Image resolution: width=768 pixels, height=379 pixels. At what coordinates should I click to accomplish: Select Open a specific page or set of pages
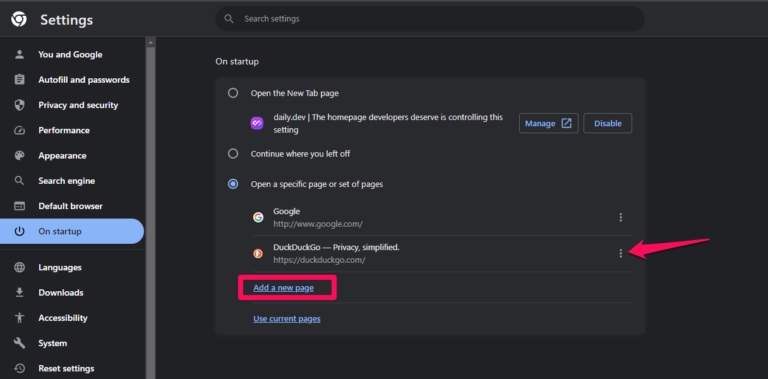click(233, 184)
